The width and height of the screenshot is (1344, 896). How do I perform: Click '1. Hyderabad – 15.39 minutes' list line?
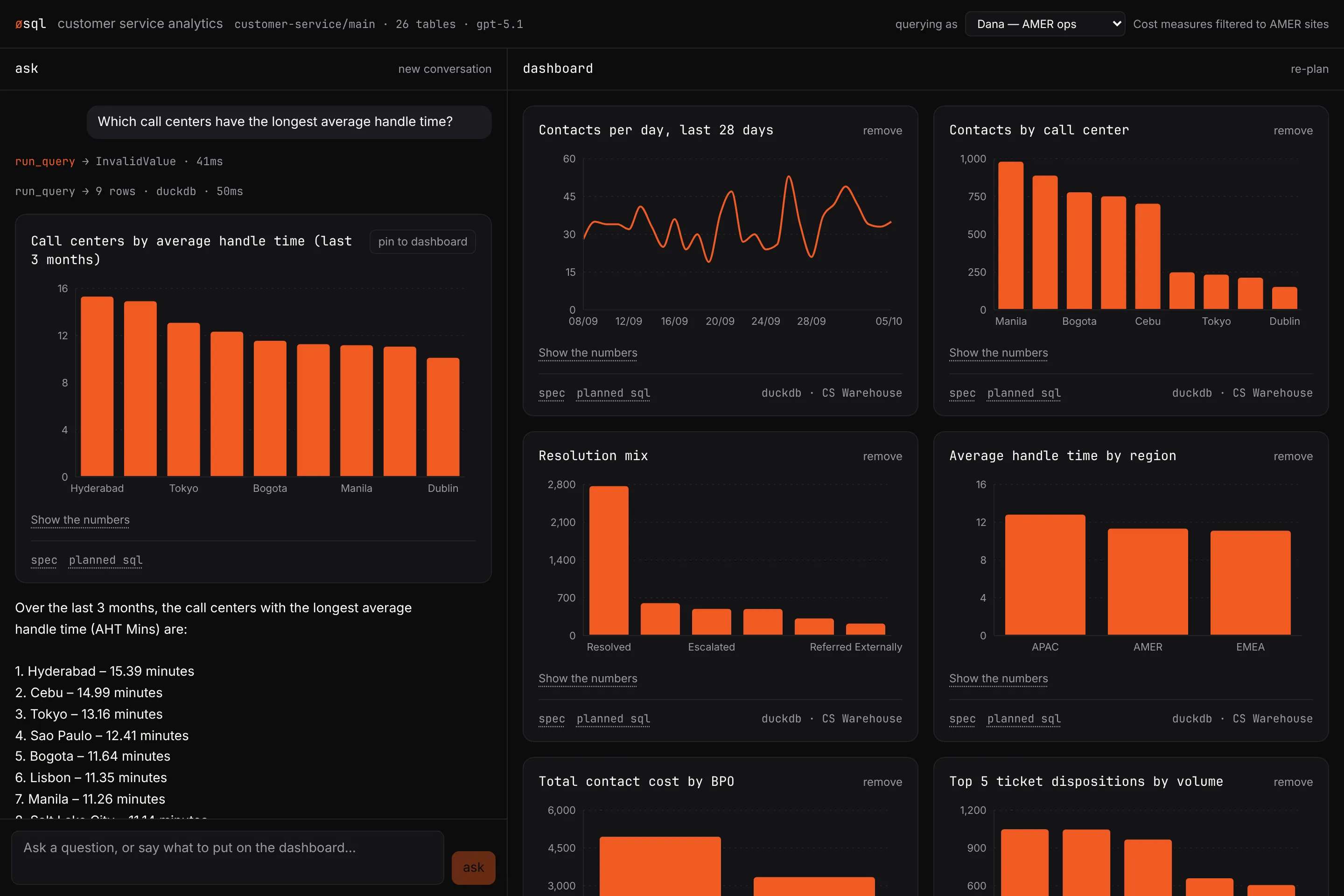(105, 672)
